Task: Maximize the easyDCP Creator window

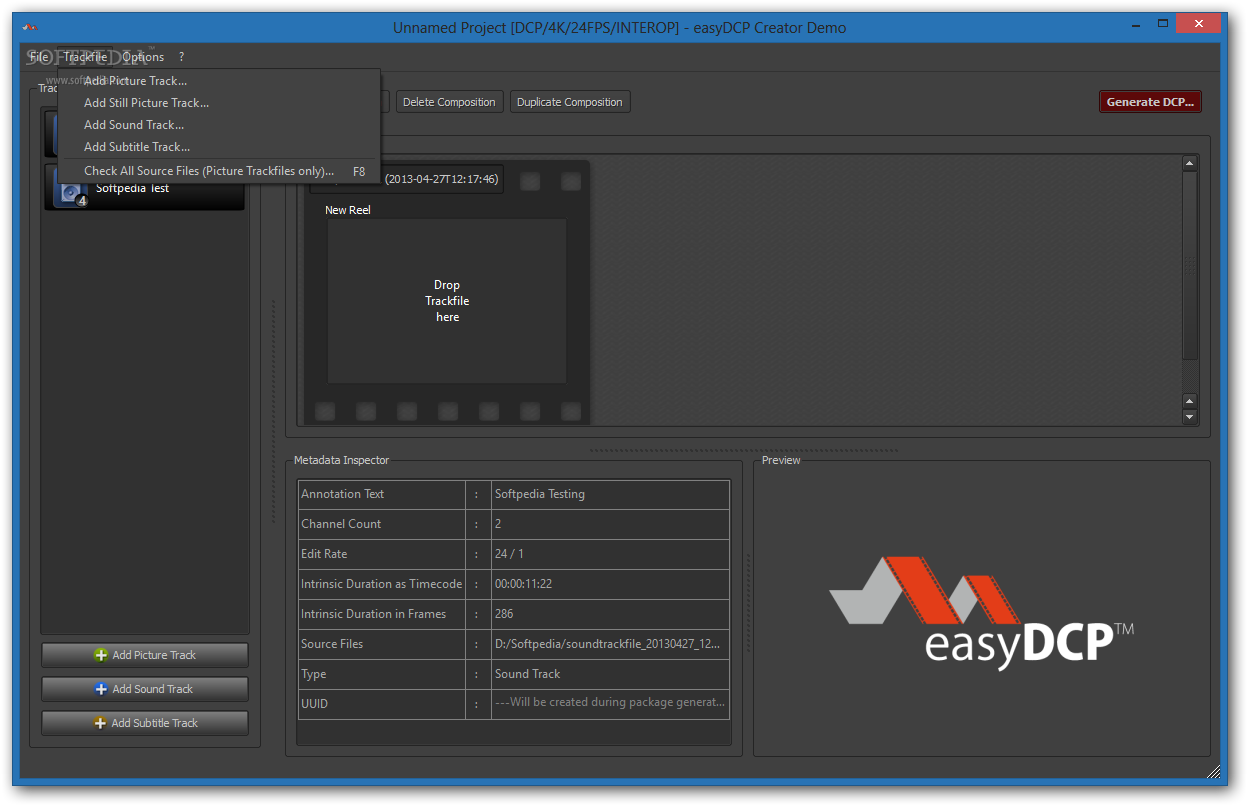Action: [x=1163, y=24]
